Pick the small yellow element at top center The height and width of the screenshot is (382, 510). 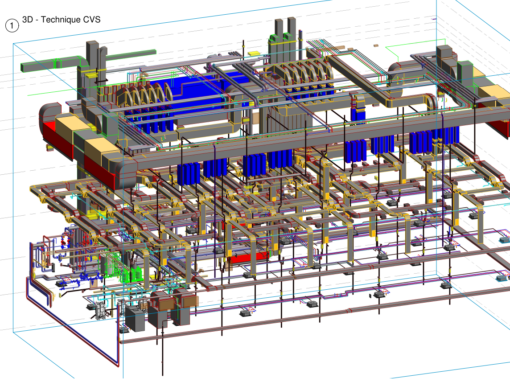coord(254,53)
